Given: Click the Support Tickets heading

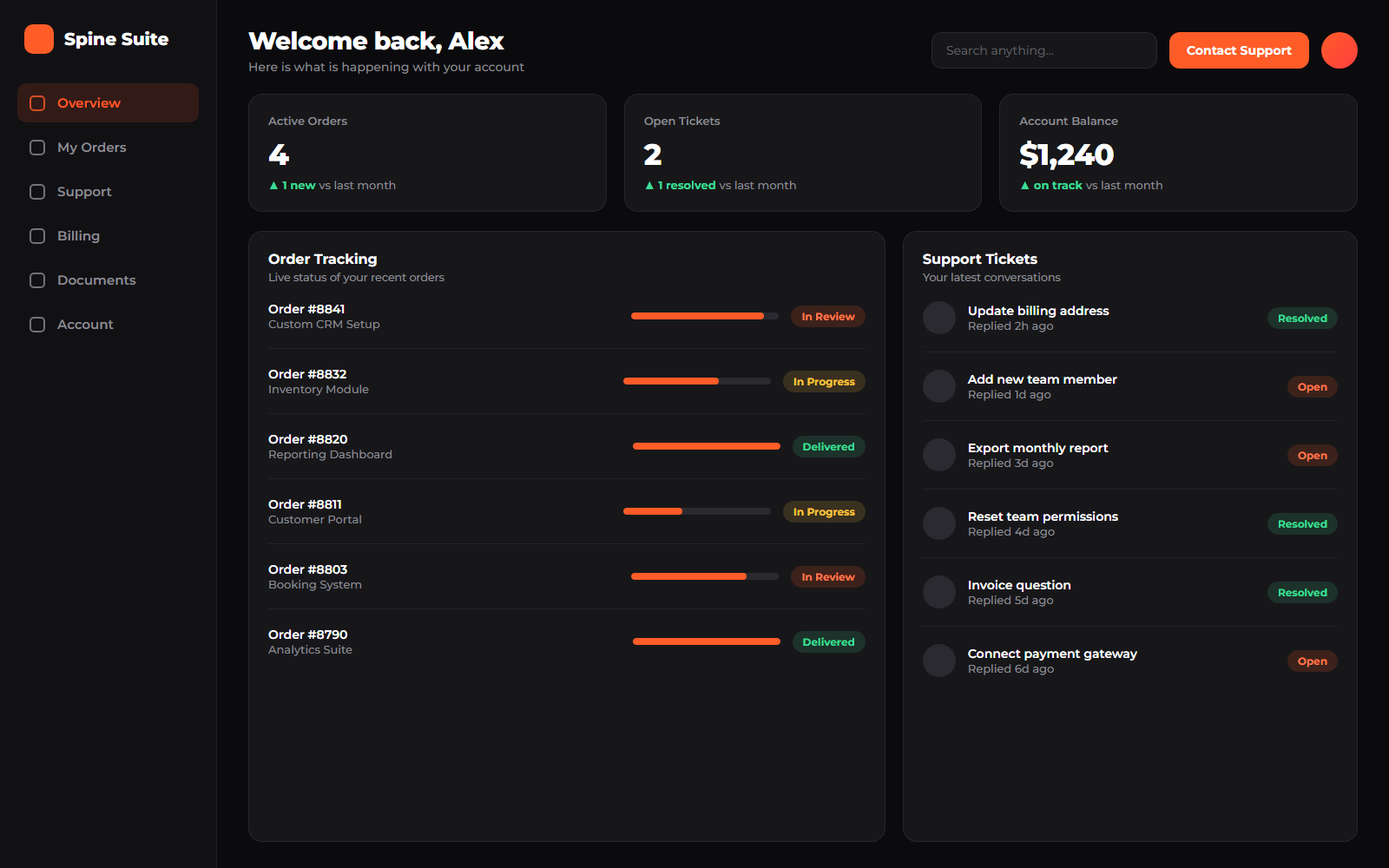Looking at the screenshot, I should (x=980, y=259).
